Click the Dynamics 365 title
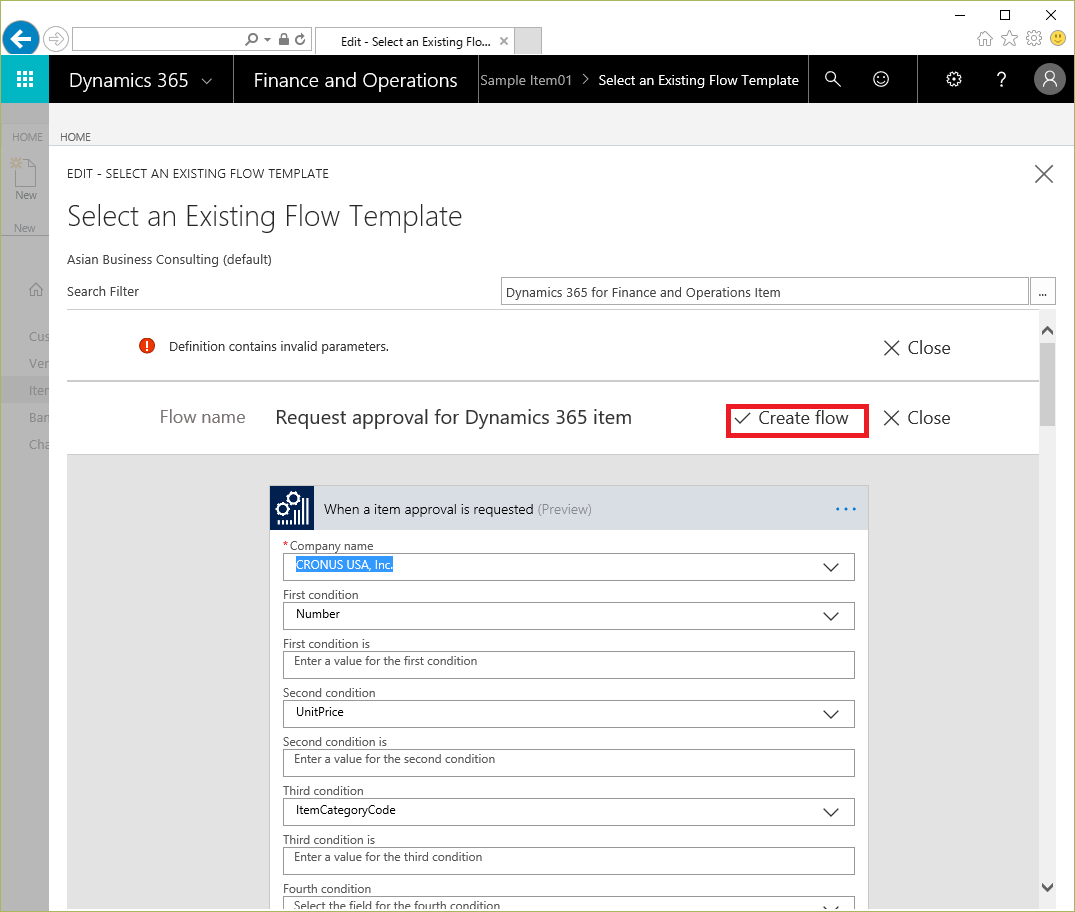This screenshot has width=1075, height=912. tap(128, 80)
